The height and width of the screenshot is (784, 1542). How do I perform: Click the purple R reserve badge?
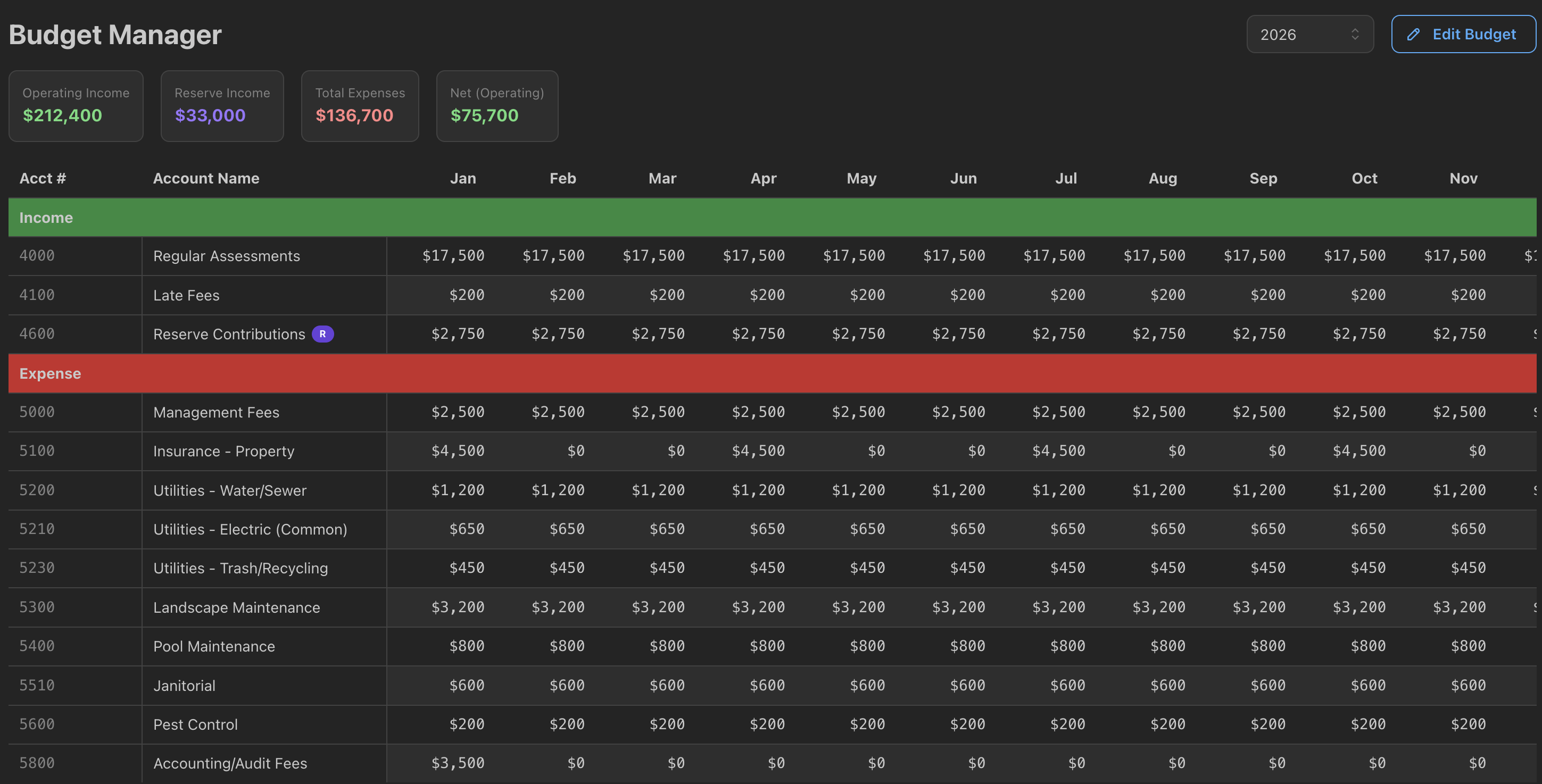[x=322, y=334]
